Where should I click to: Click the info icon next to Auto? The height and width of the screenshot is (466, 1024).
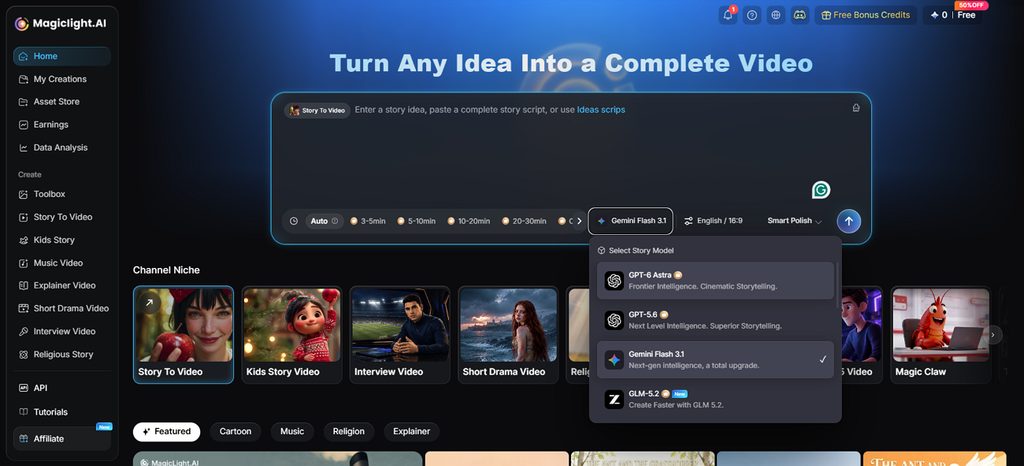click(x=335, y=221)
